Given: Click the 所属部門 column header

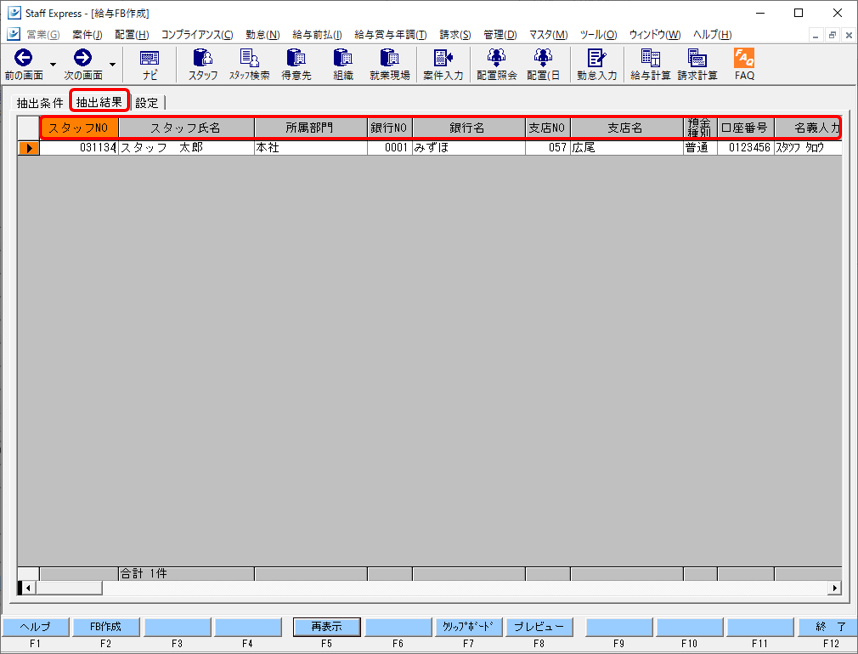Looking at the screenshot, I should pyautogui.click(x=311, y=128).
